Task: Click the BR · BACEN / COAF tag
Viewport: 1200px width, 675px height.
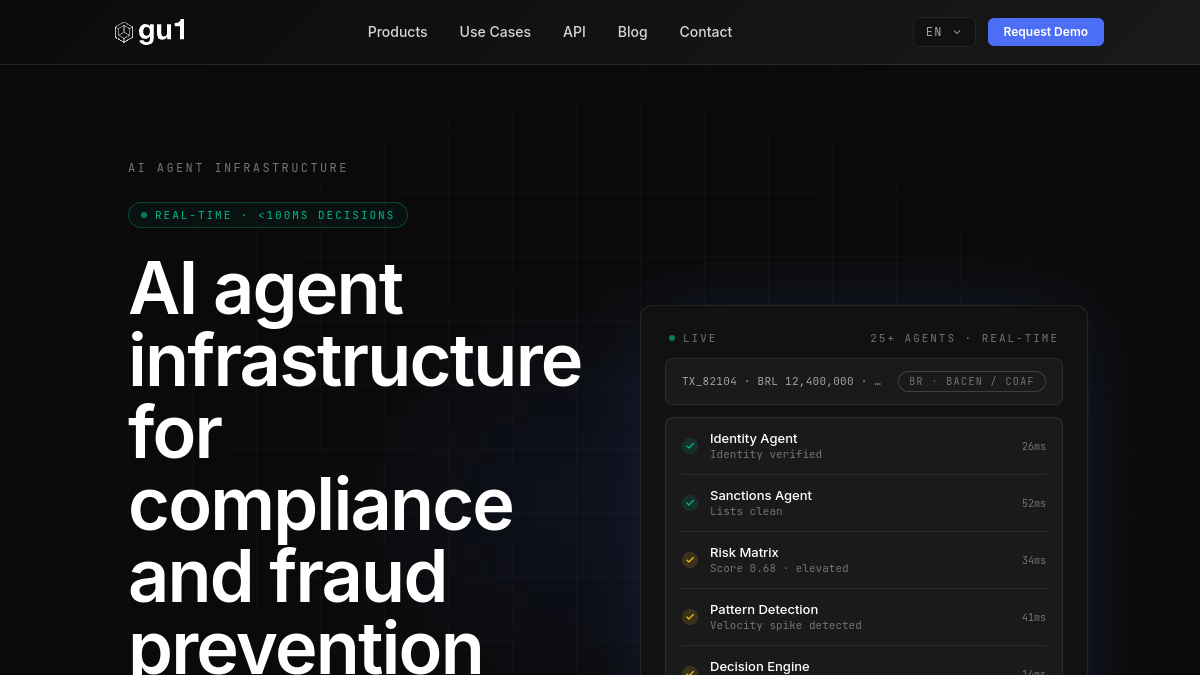Action: (x=972, y=382)
